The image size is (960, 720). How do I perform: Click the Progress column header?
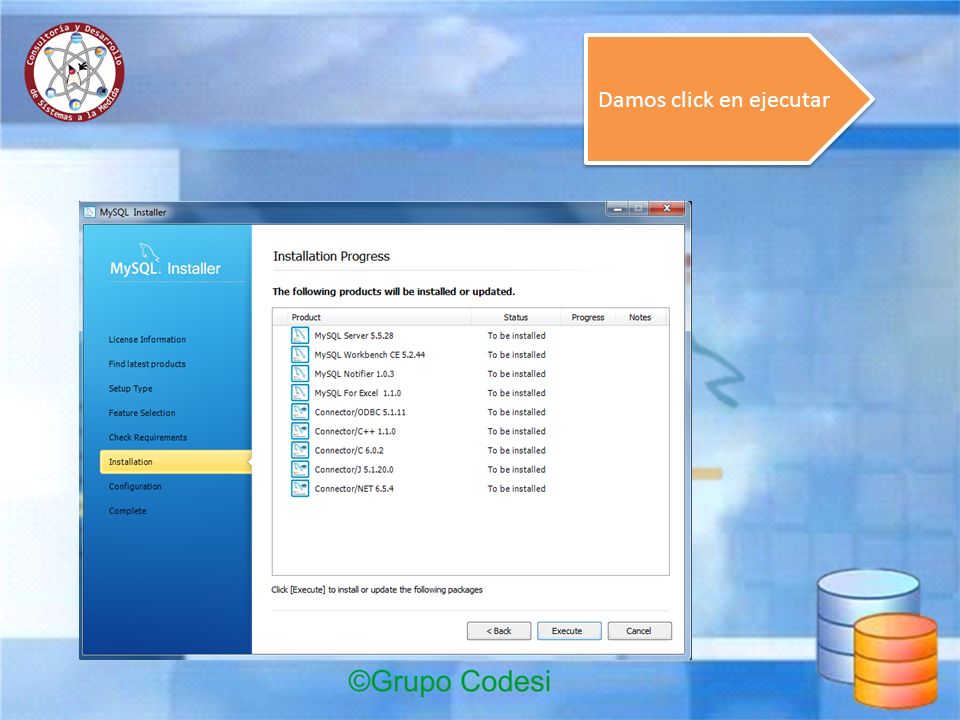coord(588,317)
